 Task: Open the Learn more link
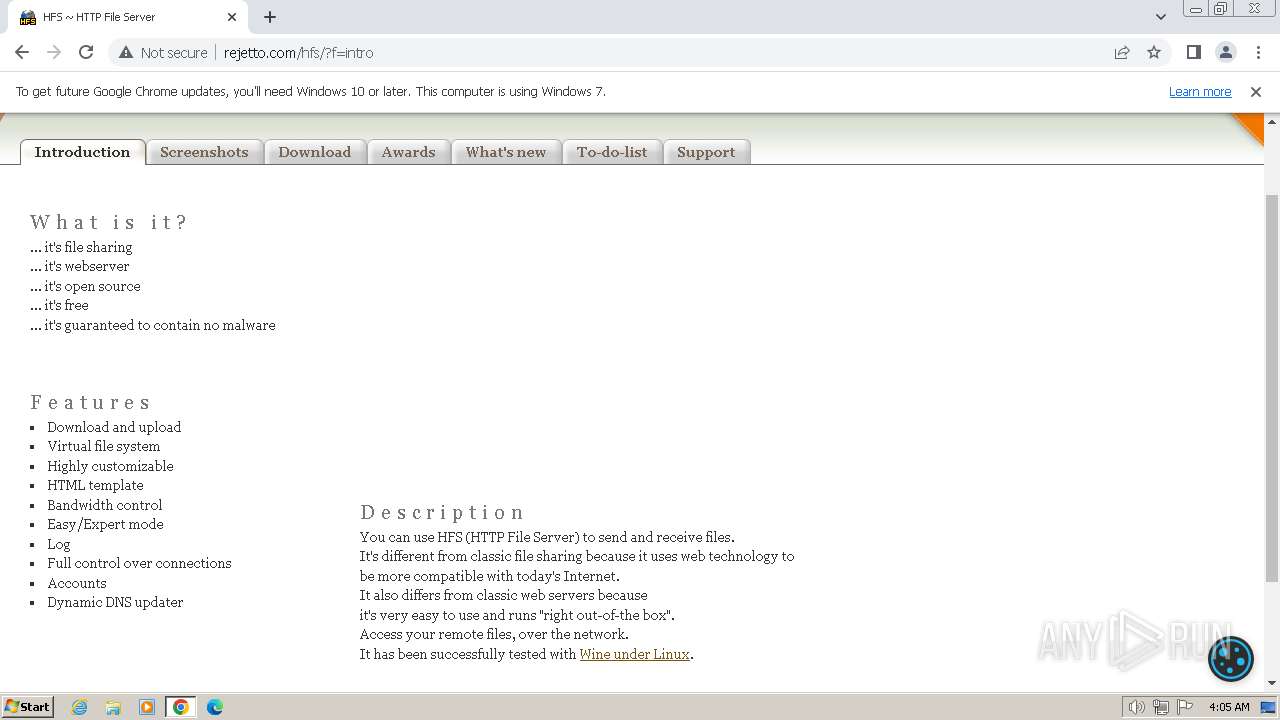pyautogui.click(x=1200, y=91)
